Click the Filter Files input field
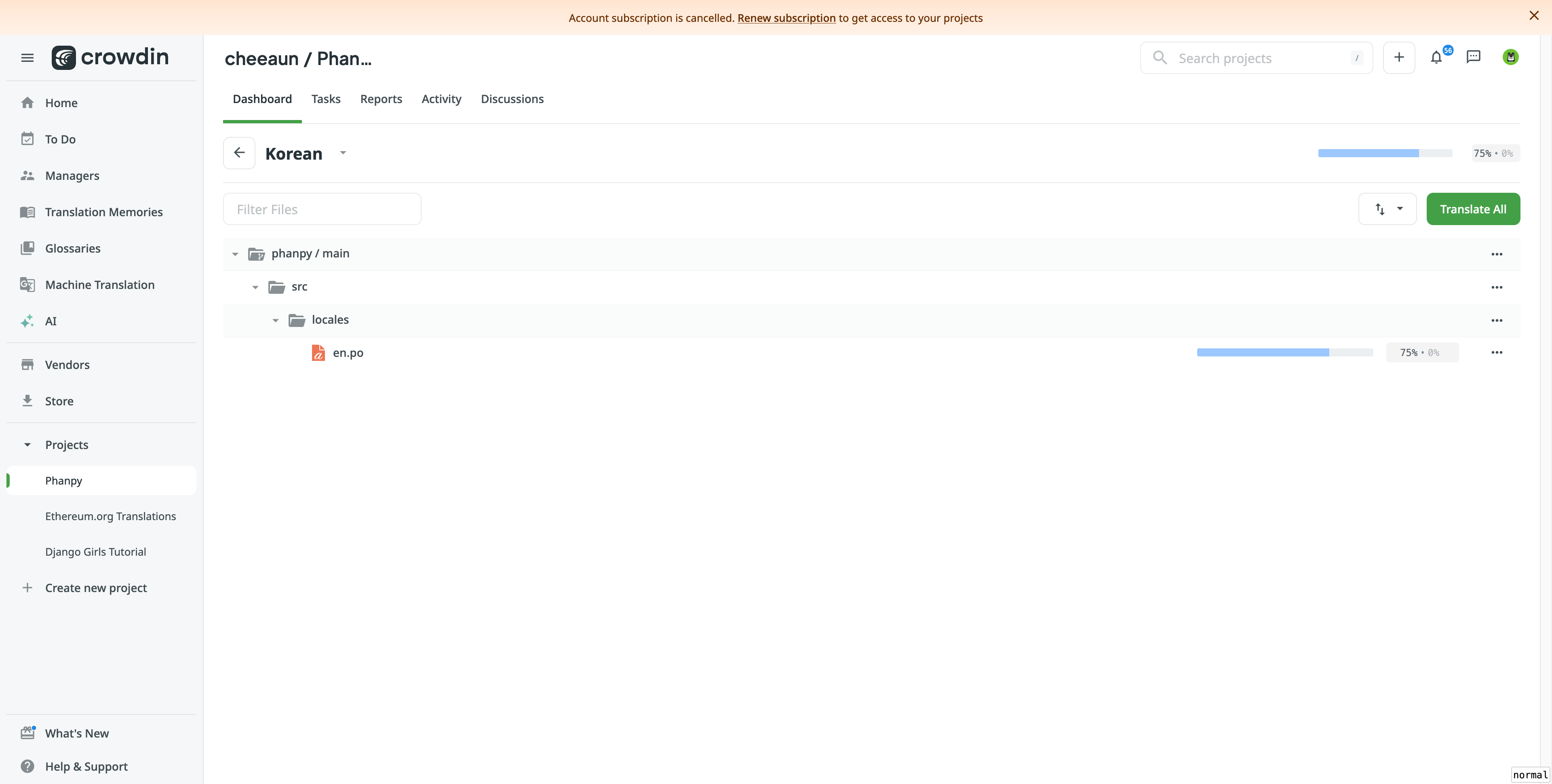 tap(322, 209)
